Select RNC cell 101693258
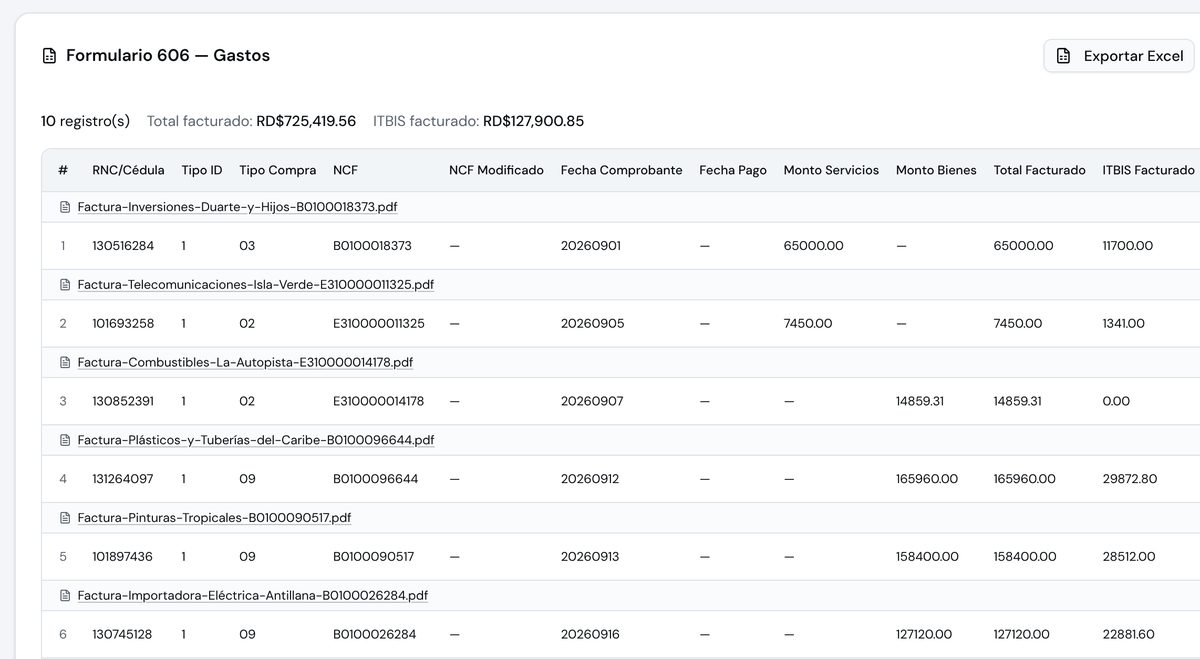Image resolution: width=1200 pixels, height=659 pixels. [x=123, y=324]
